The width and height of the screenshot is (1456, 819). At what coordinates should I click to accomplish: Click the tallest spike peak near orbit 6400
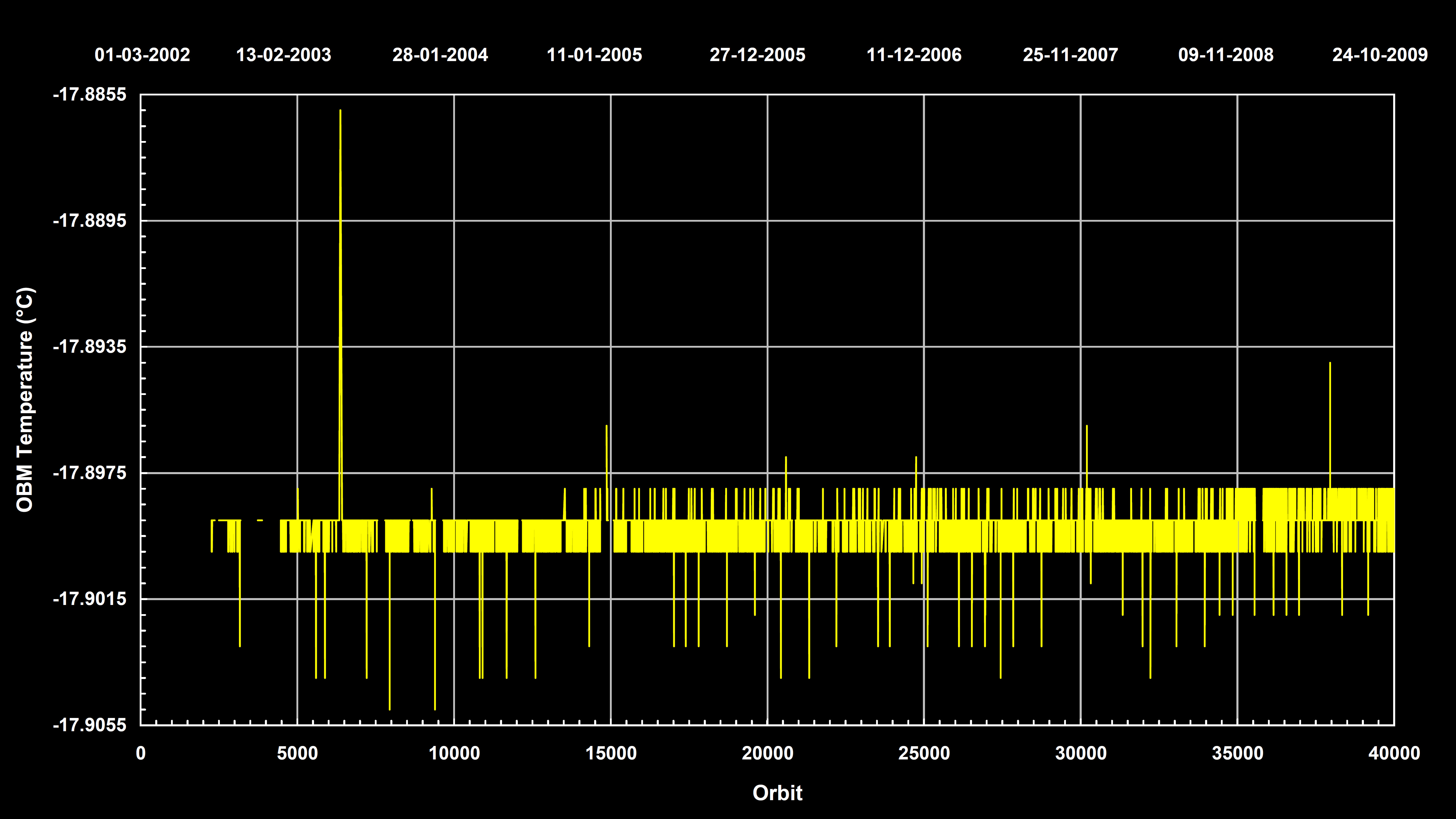pyautogui.click(x=340, y=111)
